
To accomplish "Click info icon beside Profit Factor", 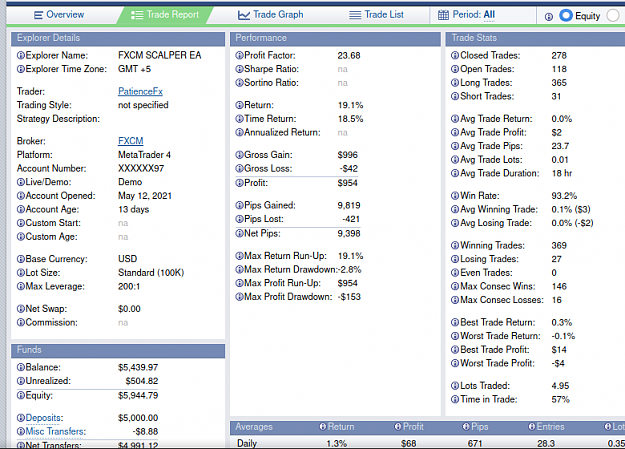I will pyautogui.click(x=239, y=55).
